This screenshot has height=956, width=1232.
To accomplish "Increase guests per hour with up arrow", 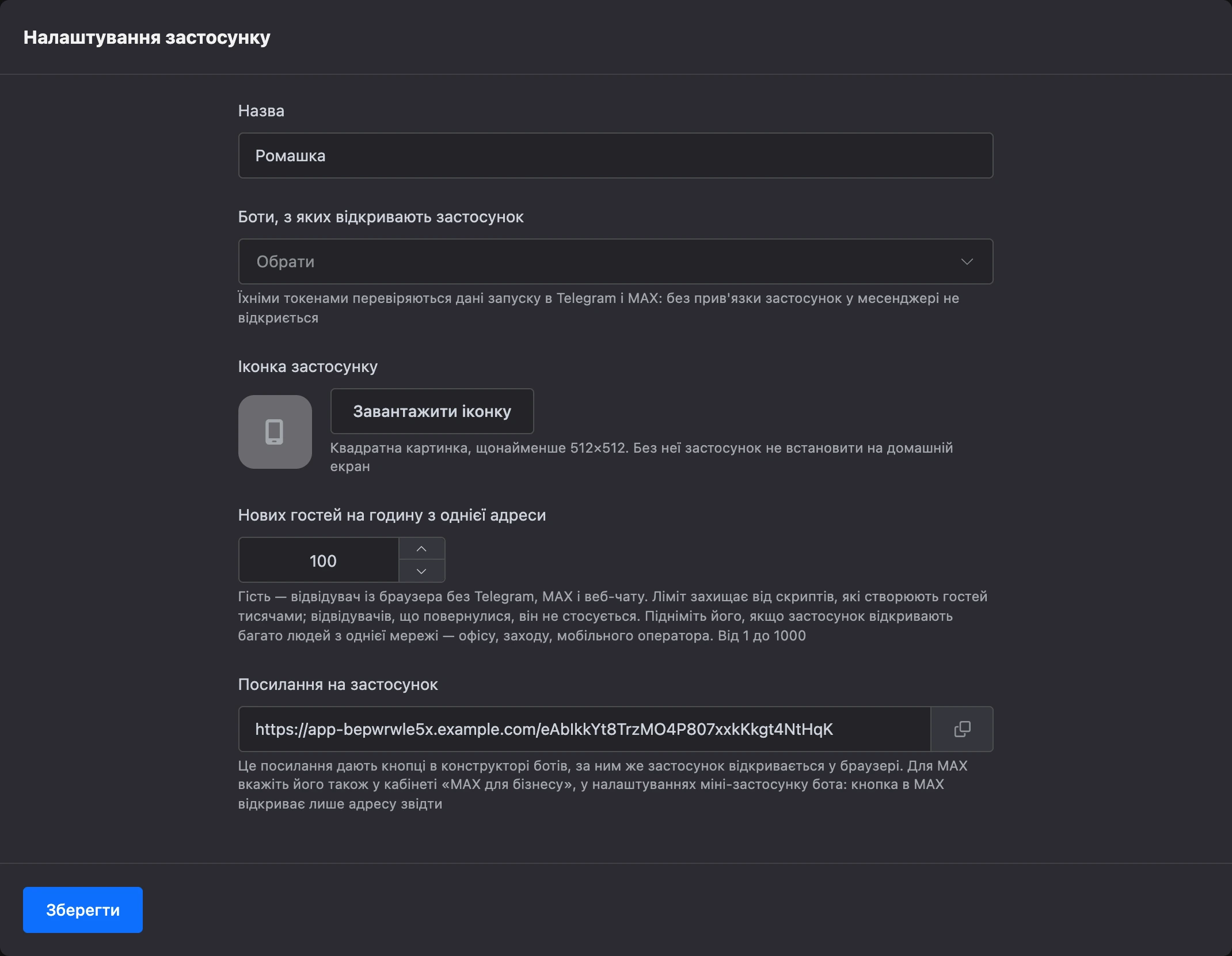I will 421,549.
